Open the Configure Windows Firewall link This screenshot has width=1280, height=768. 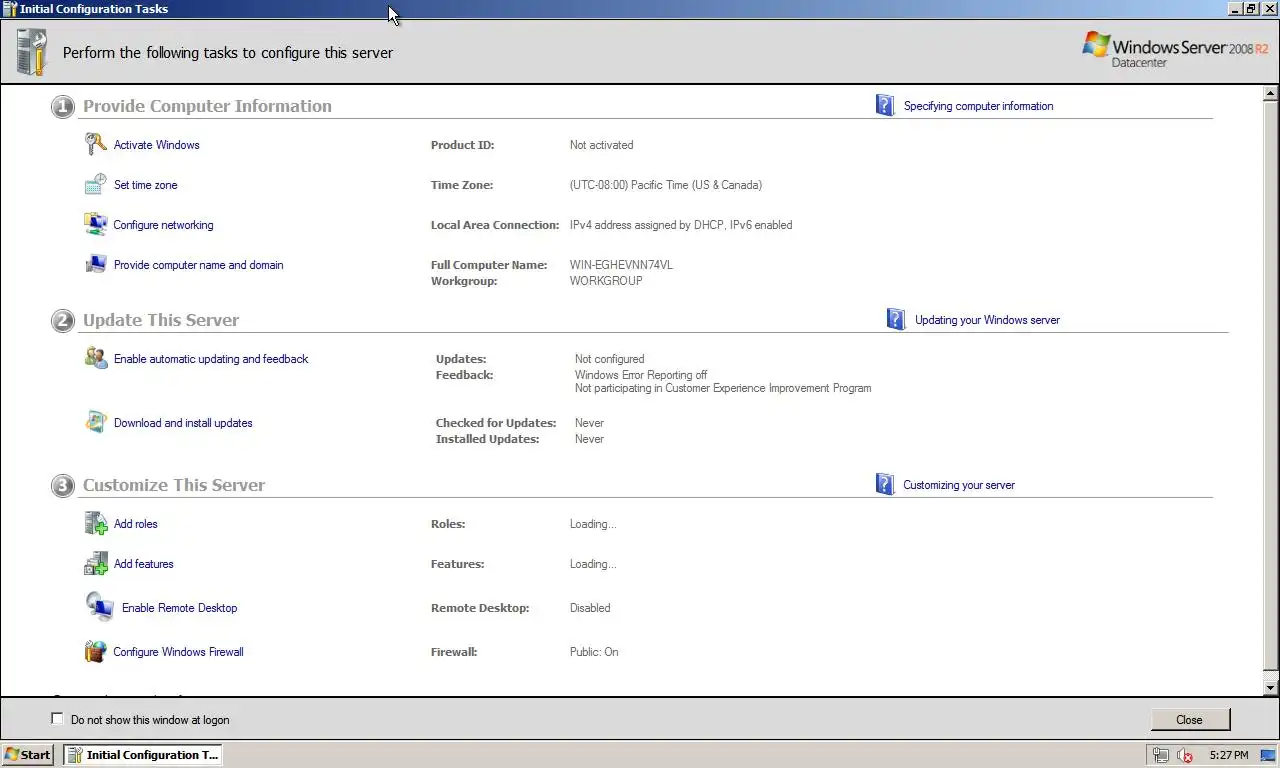[x=178, y=652]
